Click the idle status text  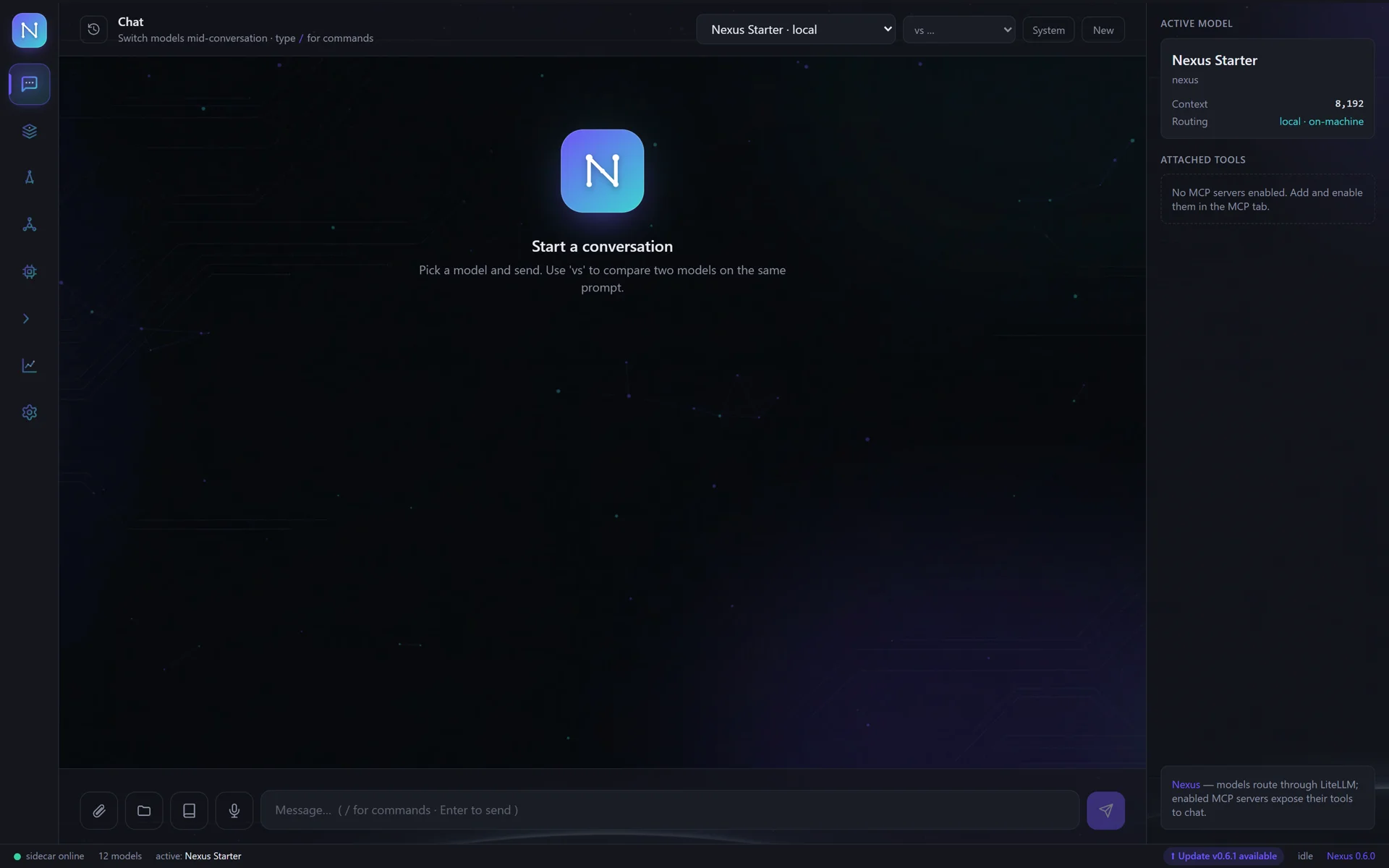tap(1305, 856)
